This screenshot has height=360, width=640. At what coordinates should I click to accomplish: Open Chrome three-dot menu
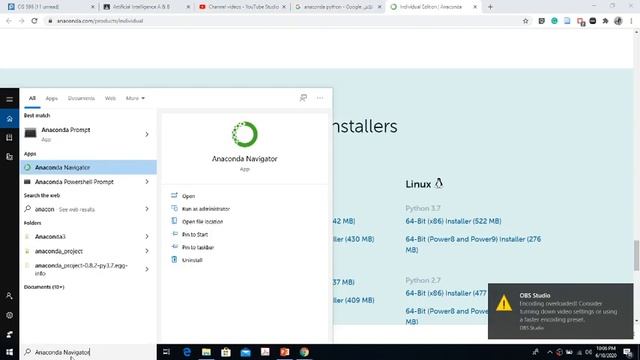coord(631,21)
